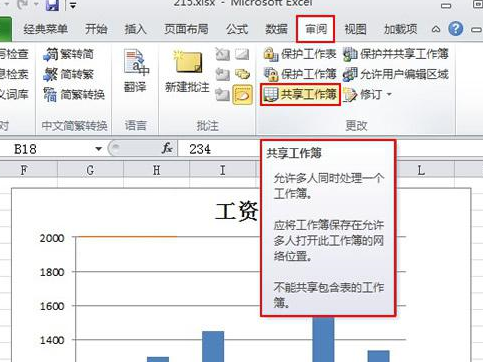Select column F header
Screen dimensions: 483x362
[24, 170]
